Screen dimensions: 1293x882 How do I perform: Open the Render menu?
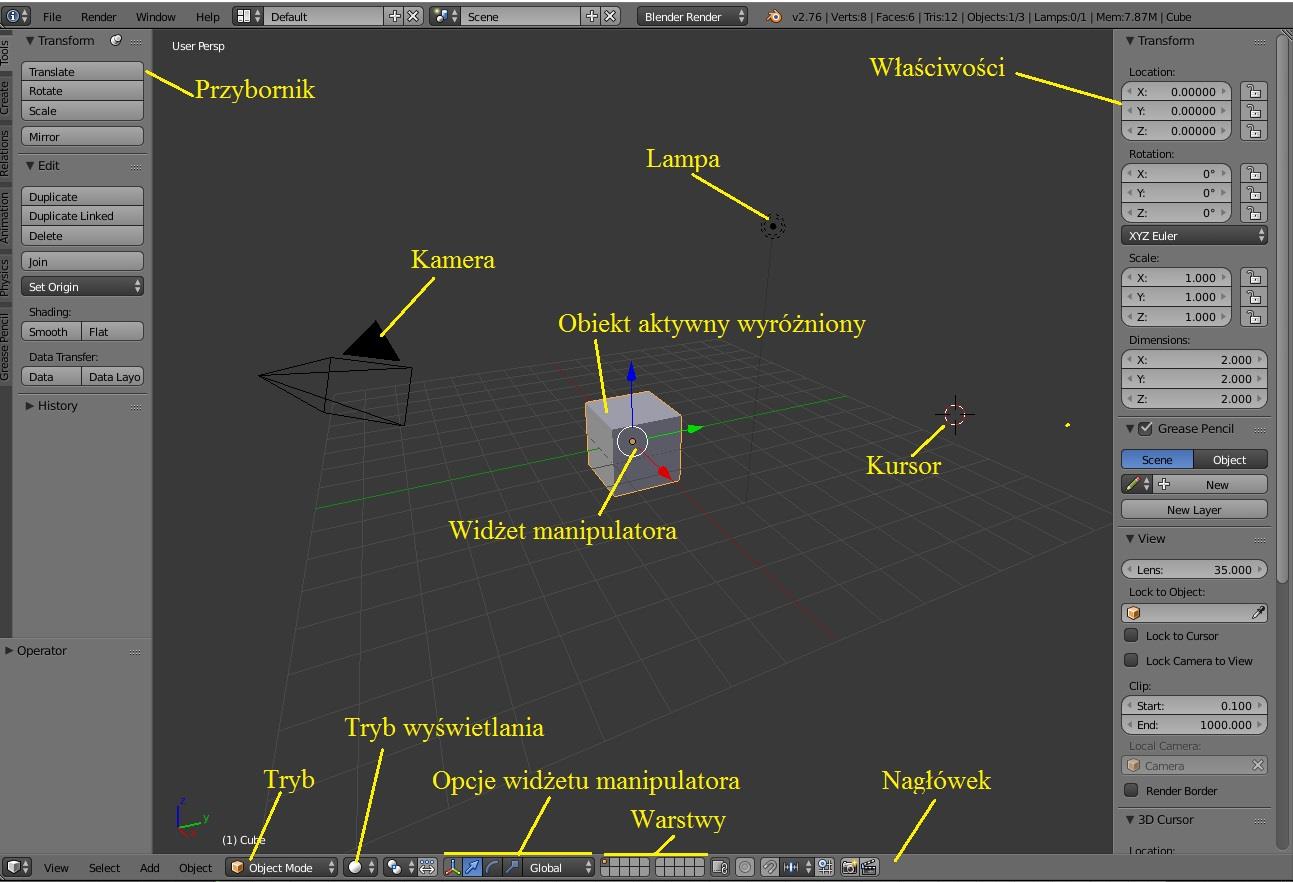click(x=98, y=17)
